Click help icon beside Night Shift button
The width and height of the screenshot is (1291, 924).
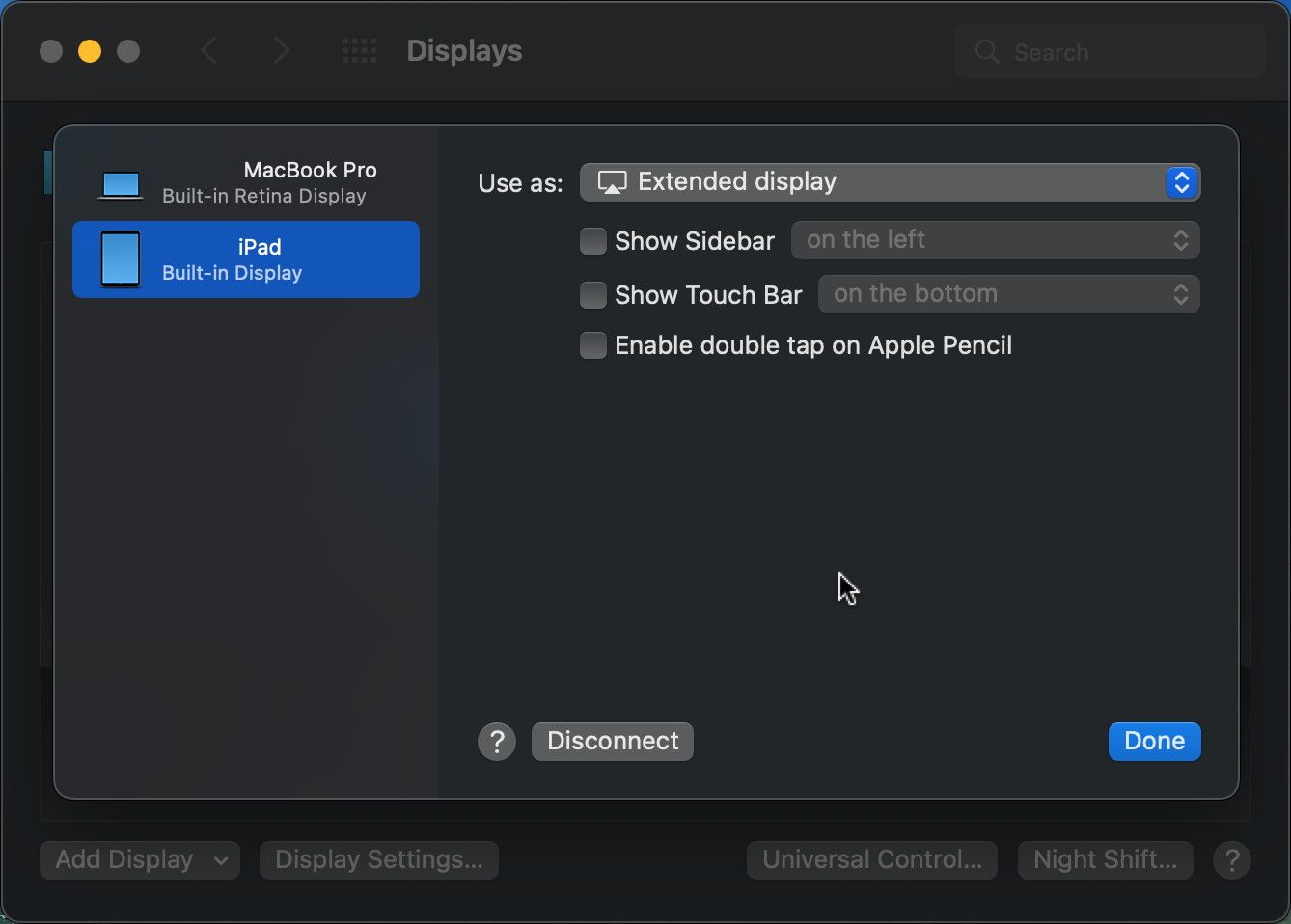click(x=1232, y=860)
